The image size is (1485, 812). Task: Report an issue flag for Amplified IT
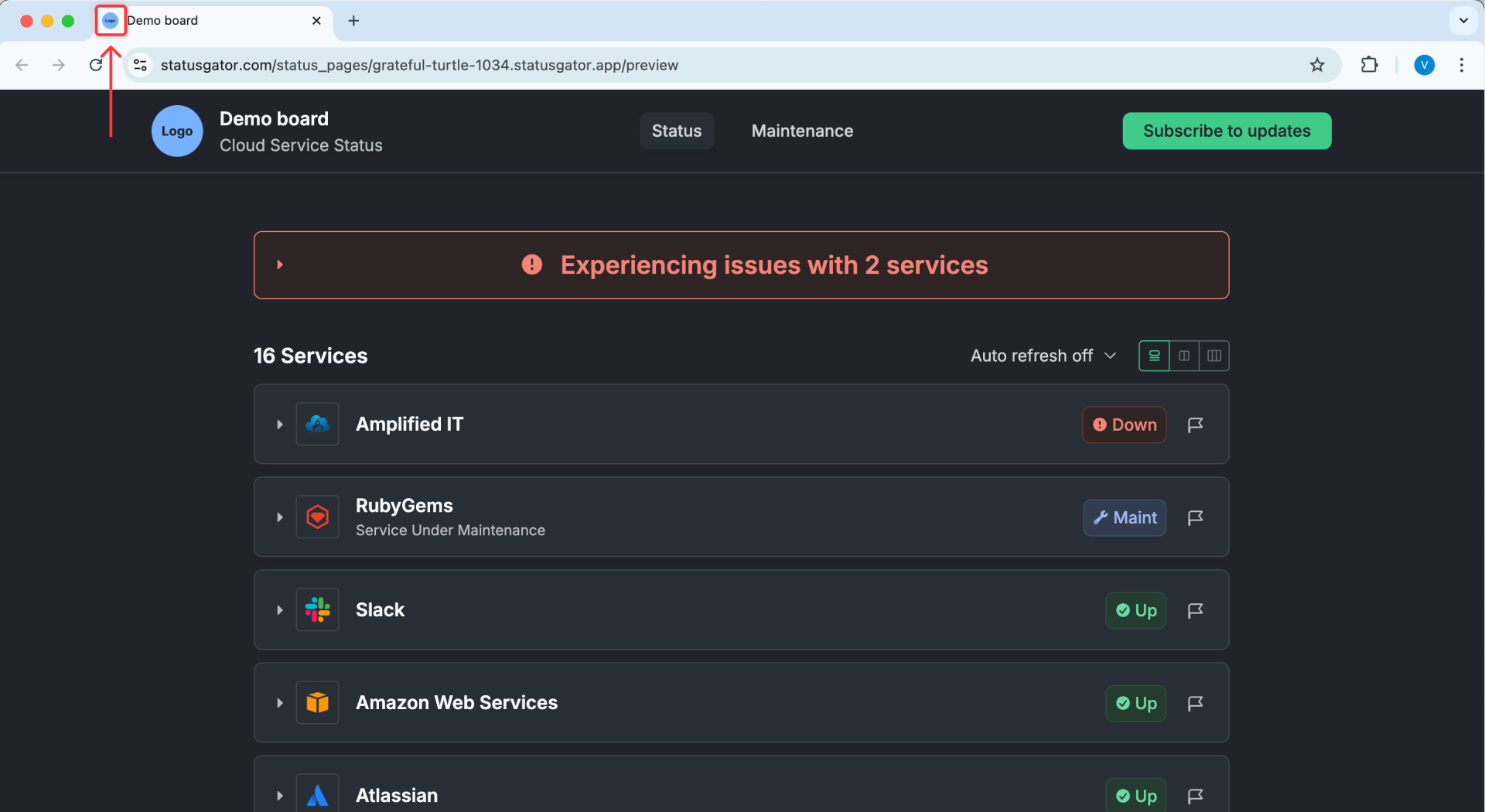click(x=1195, y=425)
